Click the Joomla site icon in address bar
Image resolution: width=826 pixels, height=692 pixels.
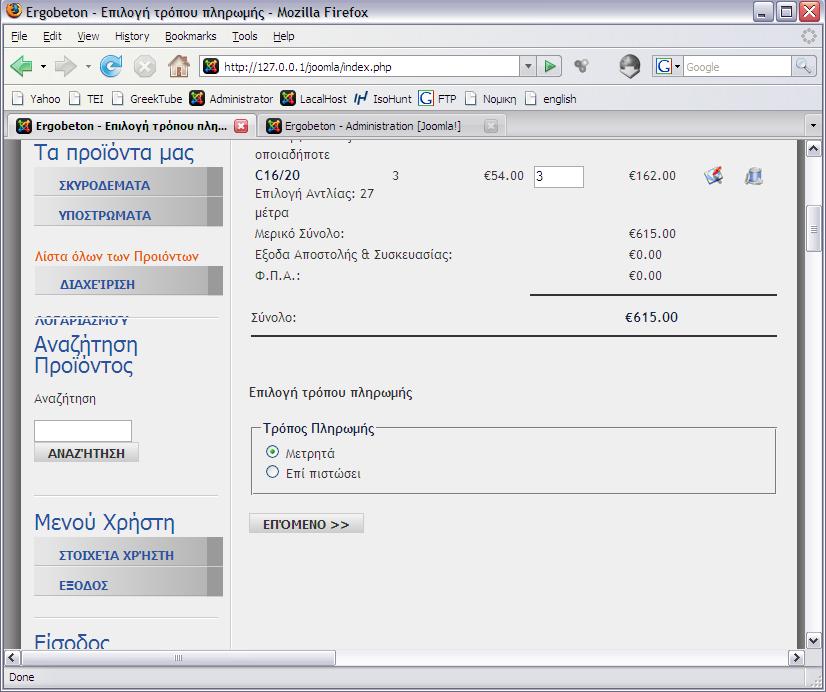coord(211,67)
